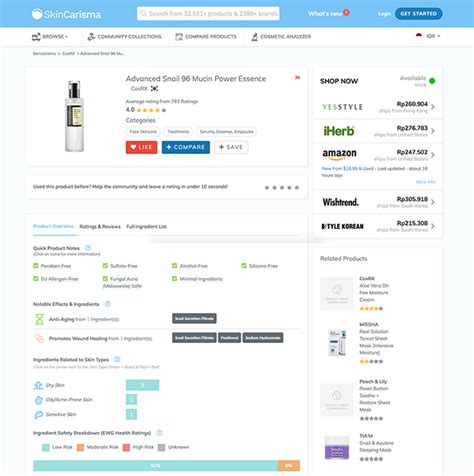Screen dimensions: 474x476
Task: Click the Get Started button
Action: tap(419, 14)
